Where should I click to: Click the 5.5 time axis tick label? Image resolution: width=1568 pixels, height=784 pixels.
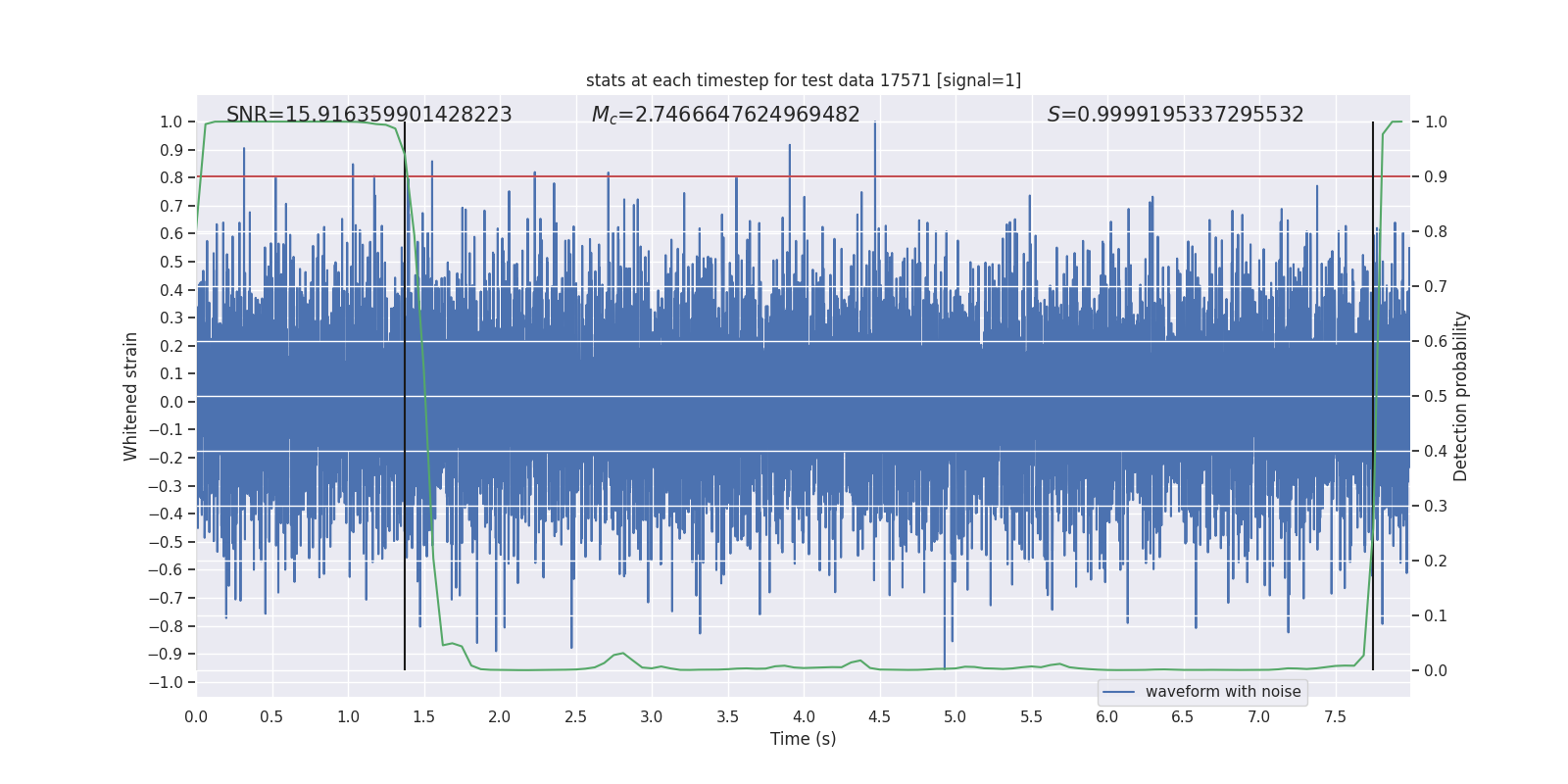tap(1031, 716)
